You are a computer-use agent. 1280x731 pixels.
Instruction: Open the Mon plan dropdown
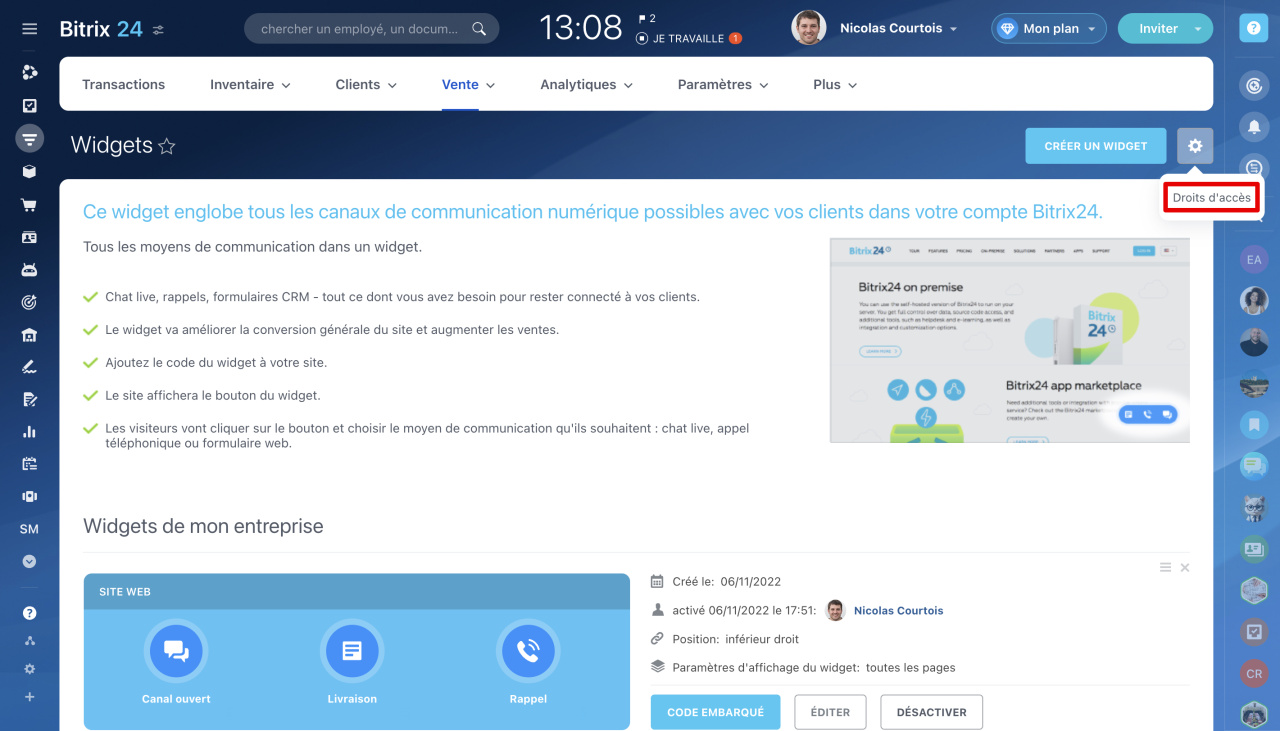point(1049,29)
